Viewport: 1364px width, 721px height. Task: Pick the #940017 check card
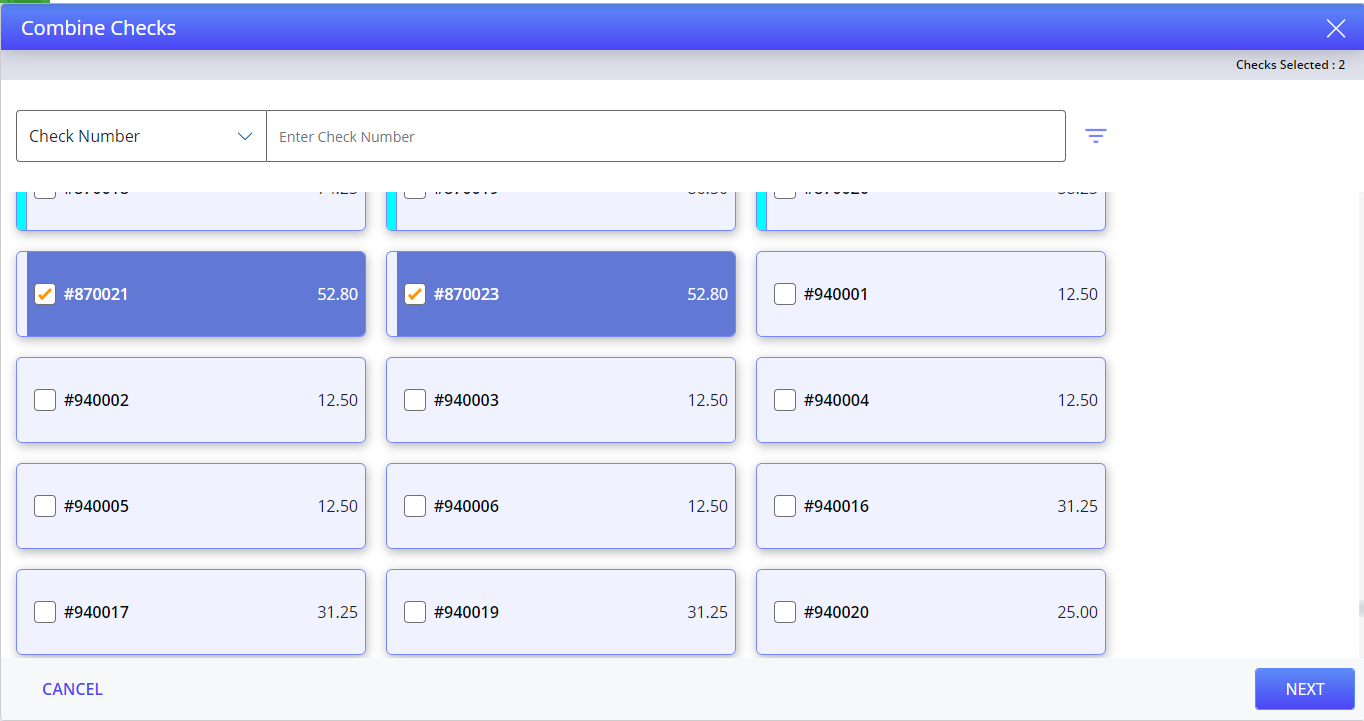coord(191,612)
